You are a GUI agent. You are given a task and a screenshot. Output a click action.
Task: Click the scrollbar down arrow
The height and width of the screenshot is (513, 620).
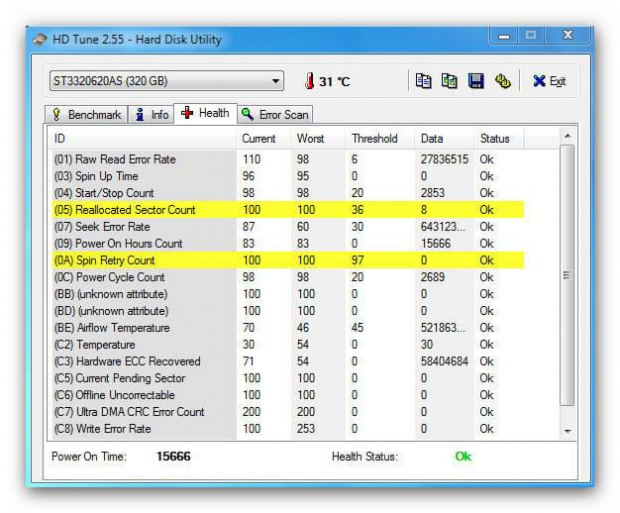click(x=567, y=431)
